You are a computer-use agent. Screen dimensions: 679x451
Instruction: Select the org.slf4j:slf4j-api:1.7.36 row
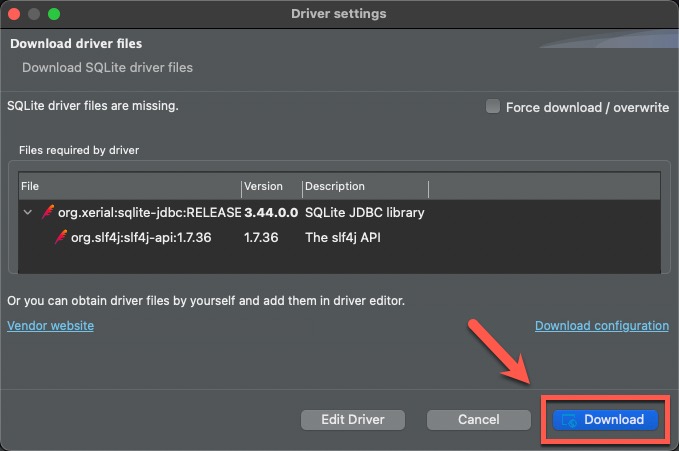coord(340,237)
